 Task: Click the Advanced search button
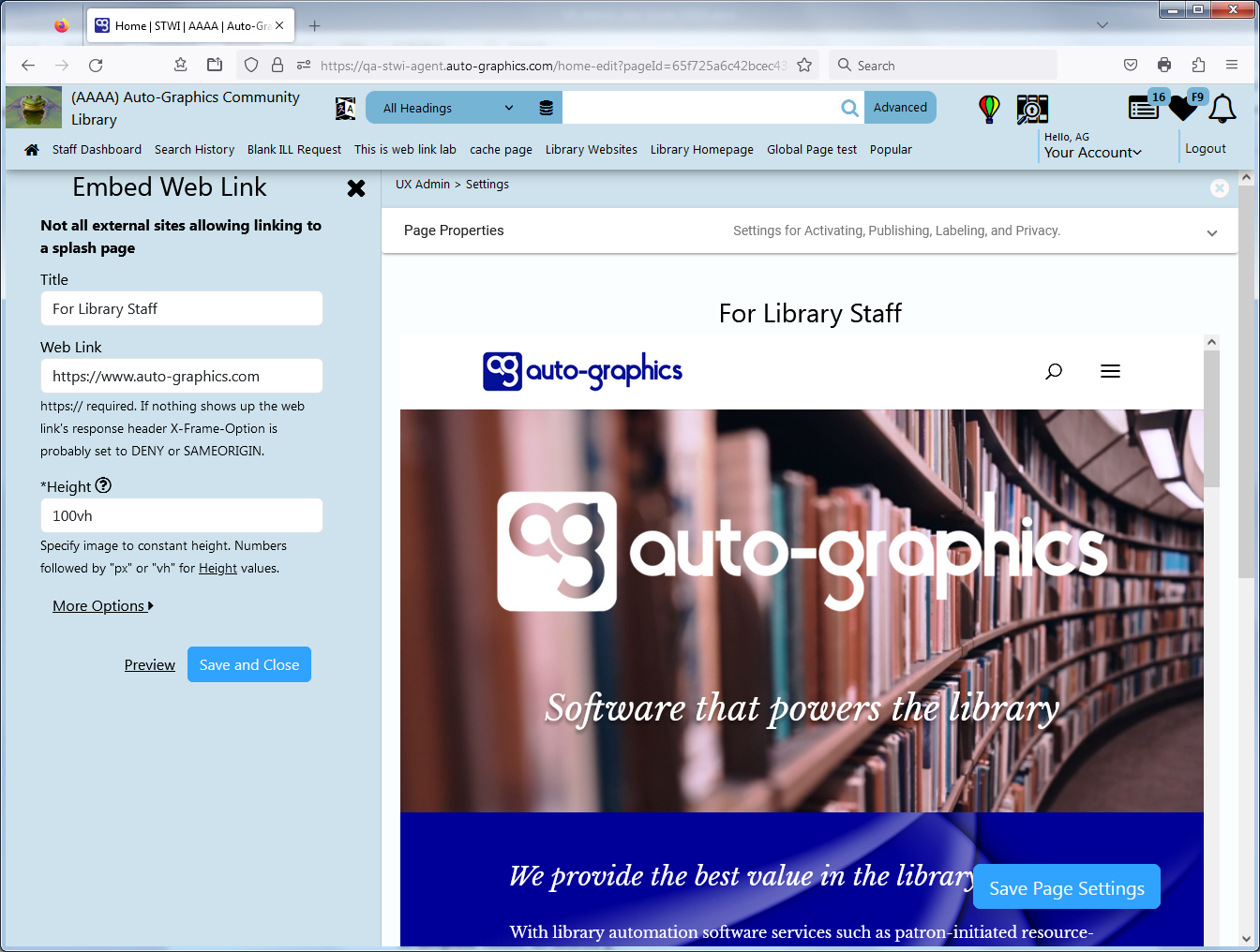[900, 108]
